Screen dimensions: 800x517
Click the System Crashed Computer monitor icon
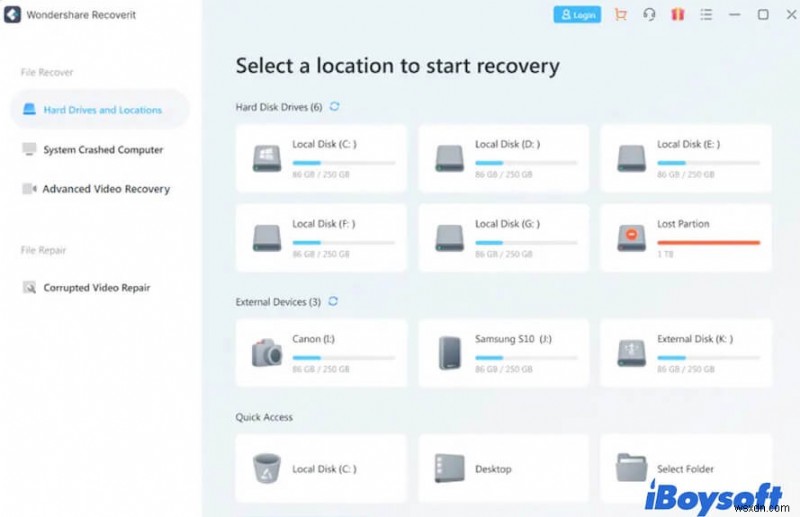(x=29, y=149)
